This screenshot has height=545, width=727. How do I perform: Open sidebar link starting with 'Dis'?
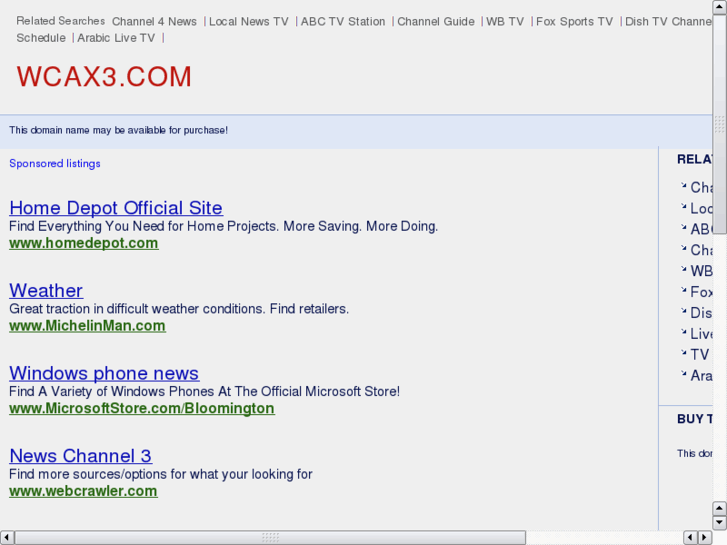pyautogui.click(x=701, y=313)
